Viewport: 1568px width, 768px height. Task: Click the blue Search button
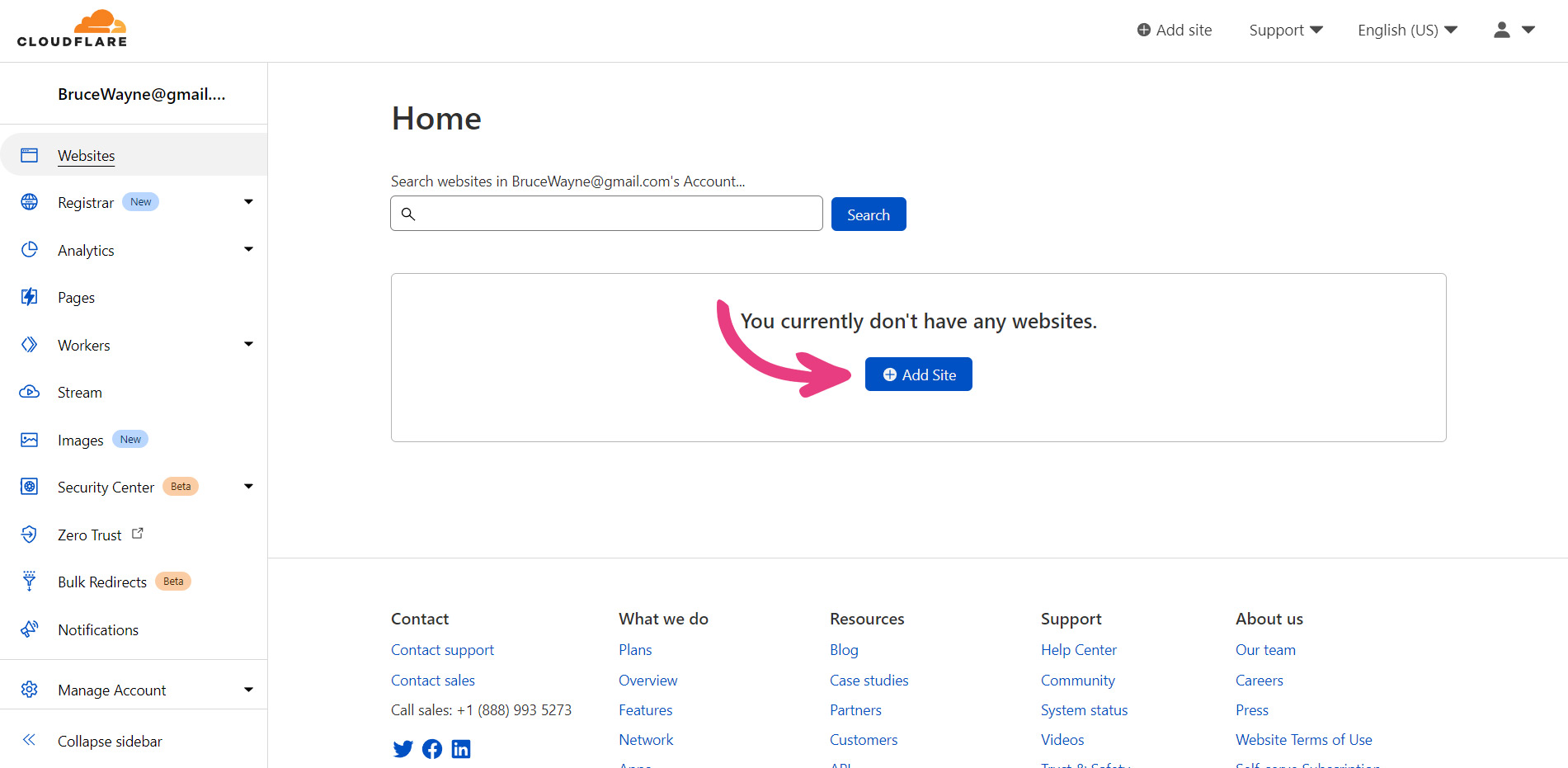(x=869, y=214)
